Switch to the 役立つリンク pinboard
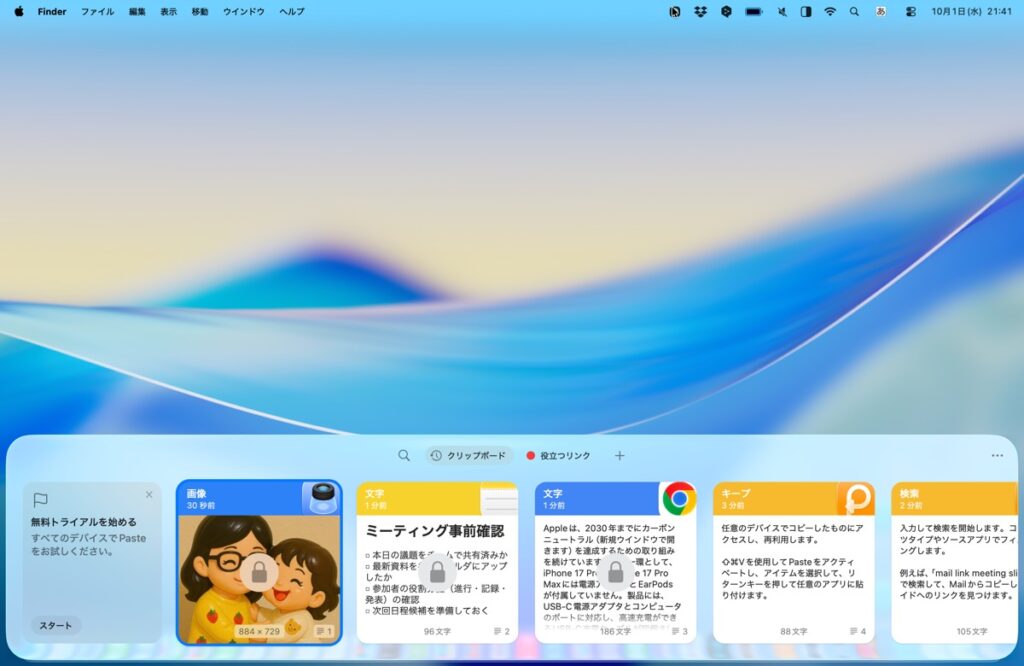This screenshot has height=666, width=1024. pyautogui.click(x=565, y=455)
